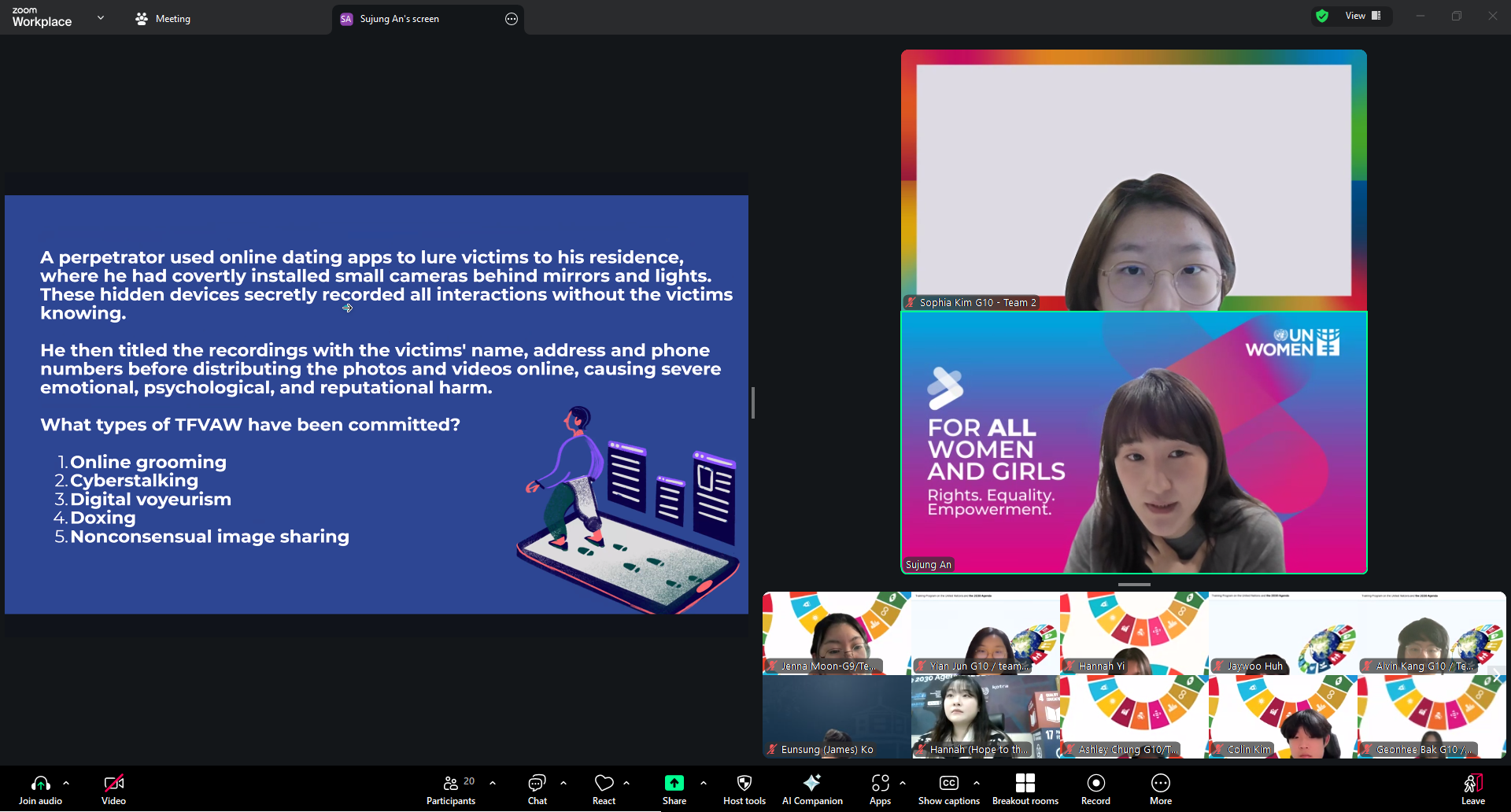Viewport: 1511px width, 812px height.
Task: Open screen share options ellipsis icon
Action: click(512, 19)
